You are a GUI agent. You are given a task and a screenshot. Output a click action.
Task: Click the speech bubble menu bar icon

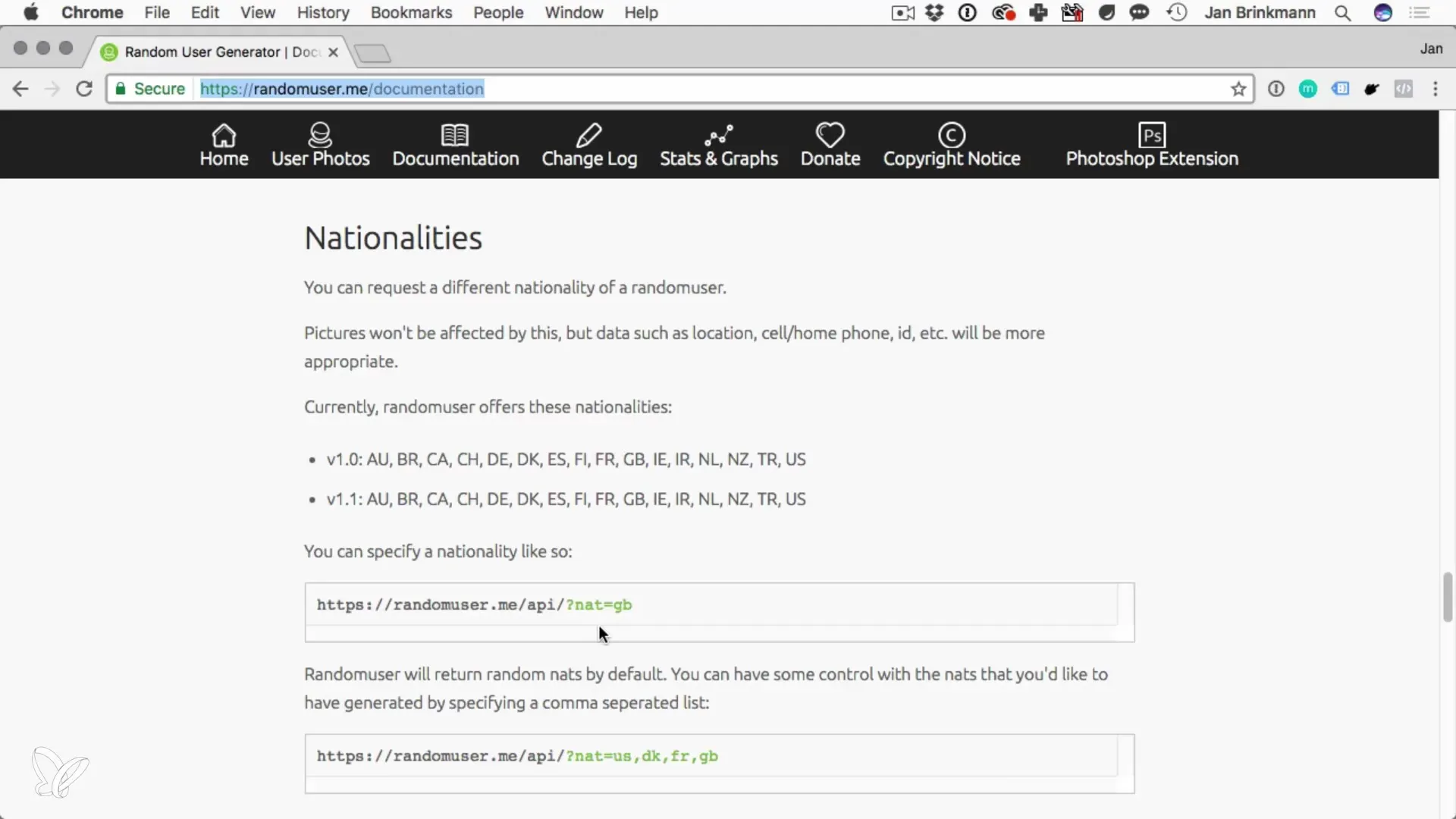1139,12
